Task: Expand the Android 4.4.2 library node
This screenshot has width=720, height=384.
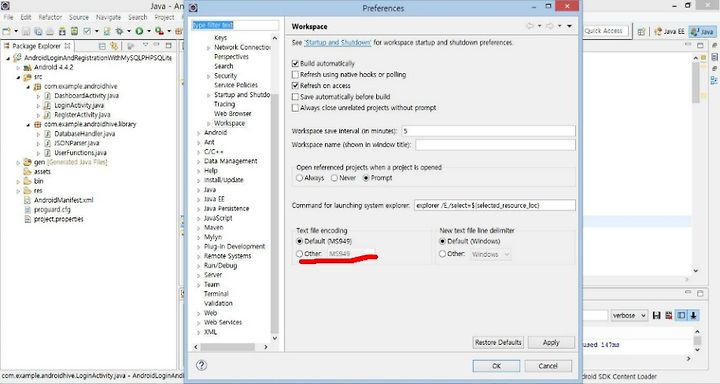Action: coord(18,68)
